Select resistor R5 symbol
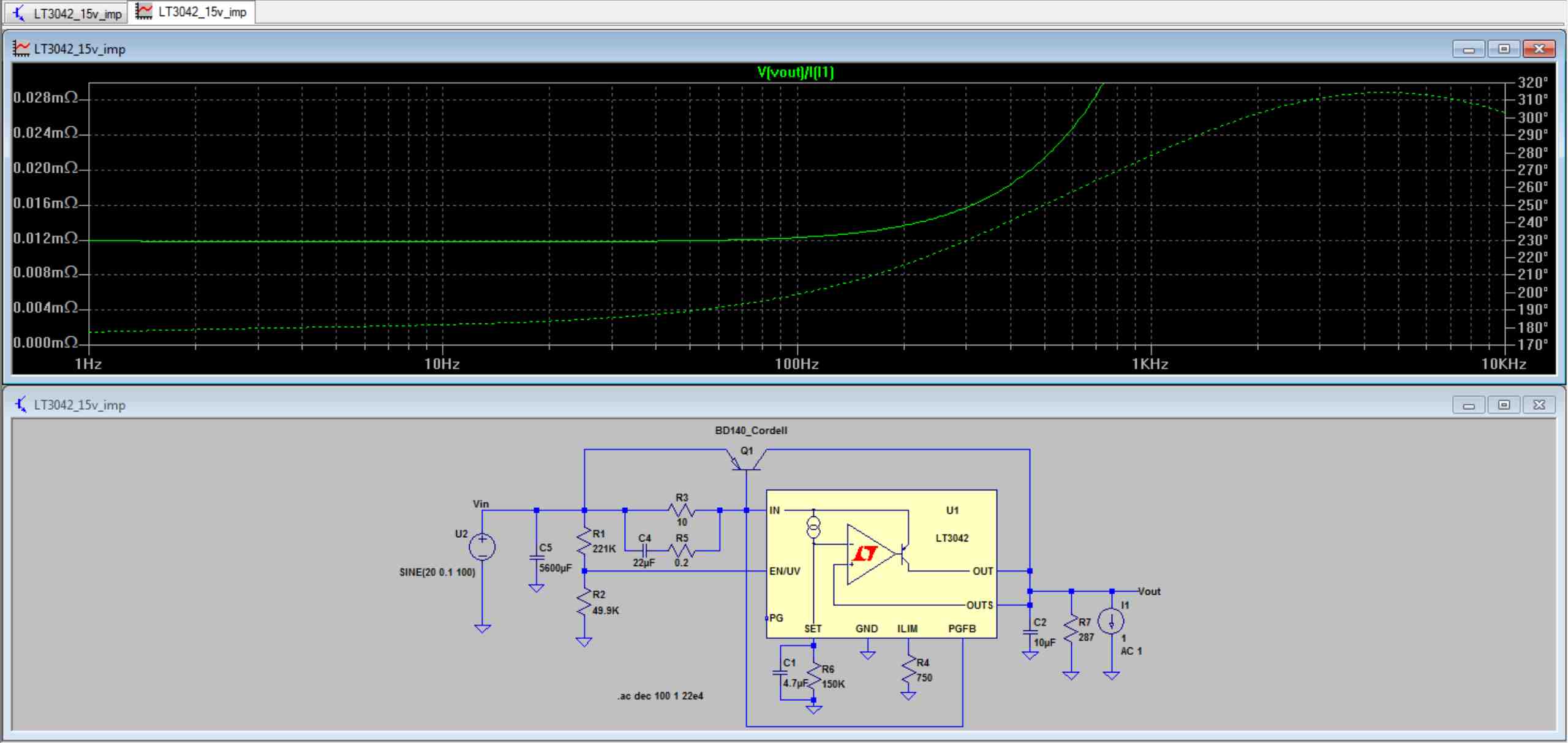The image size is (1568, 743). (x=682, y=550)
